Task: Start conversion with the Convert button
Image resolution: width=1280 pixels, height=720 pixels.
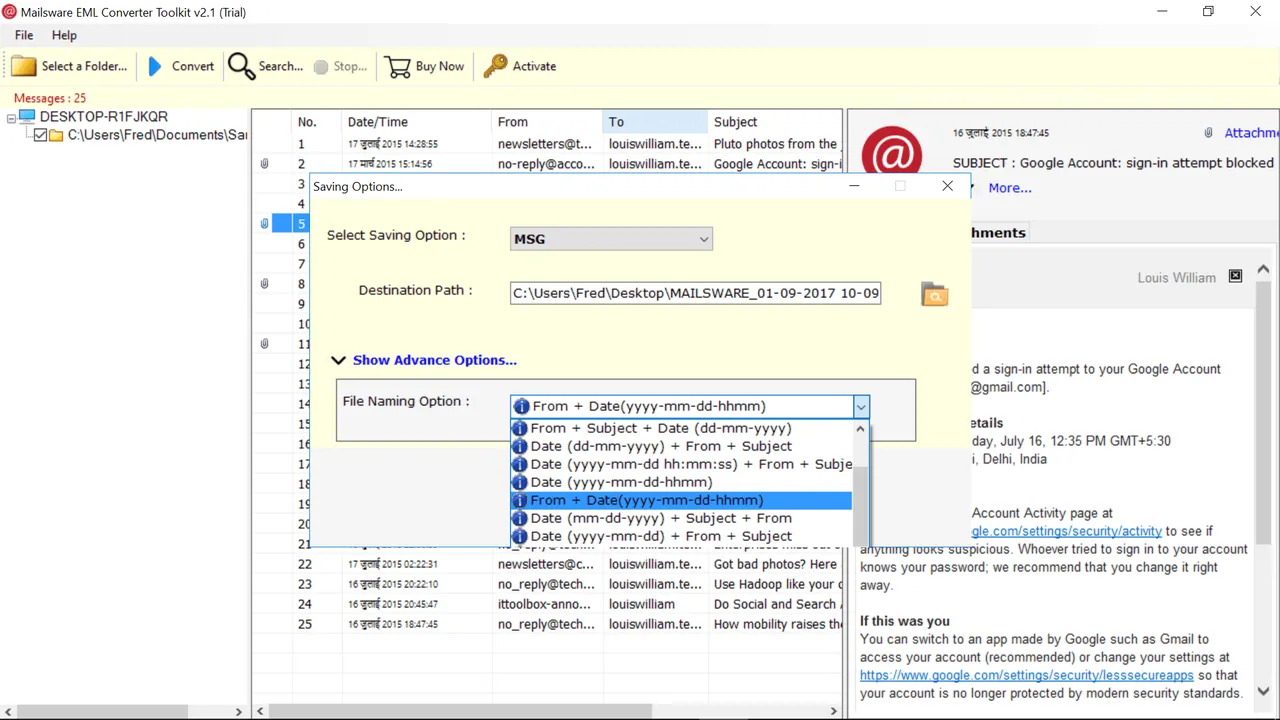Action: 181,66
